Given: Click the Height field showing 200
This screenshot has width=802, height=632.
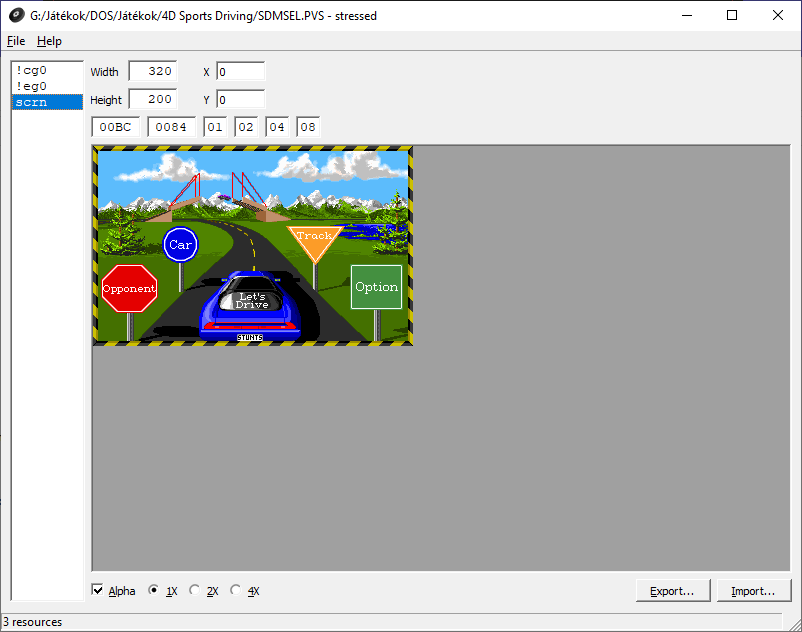Looking at the screenshot, I should (153, 99).
